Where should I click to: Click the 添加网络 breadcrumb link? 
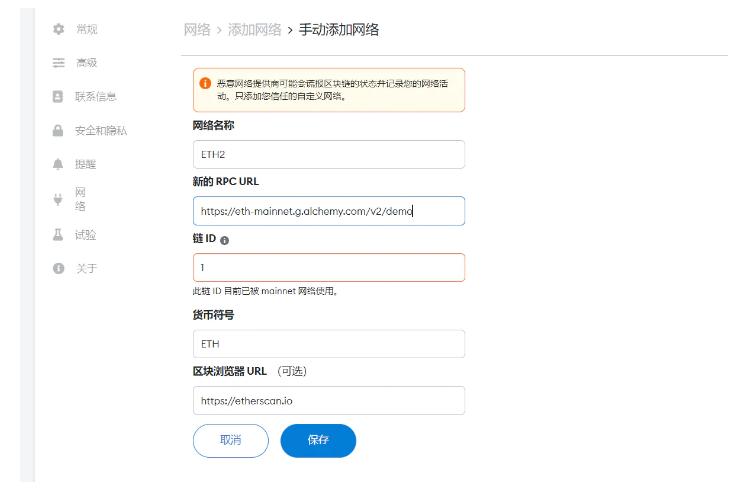click(x=255, y=30)
